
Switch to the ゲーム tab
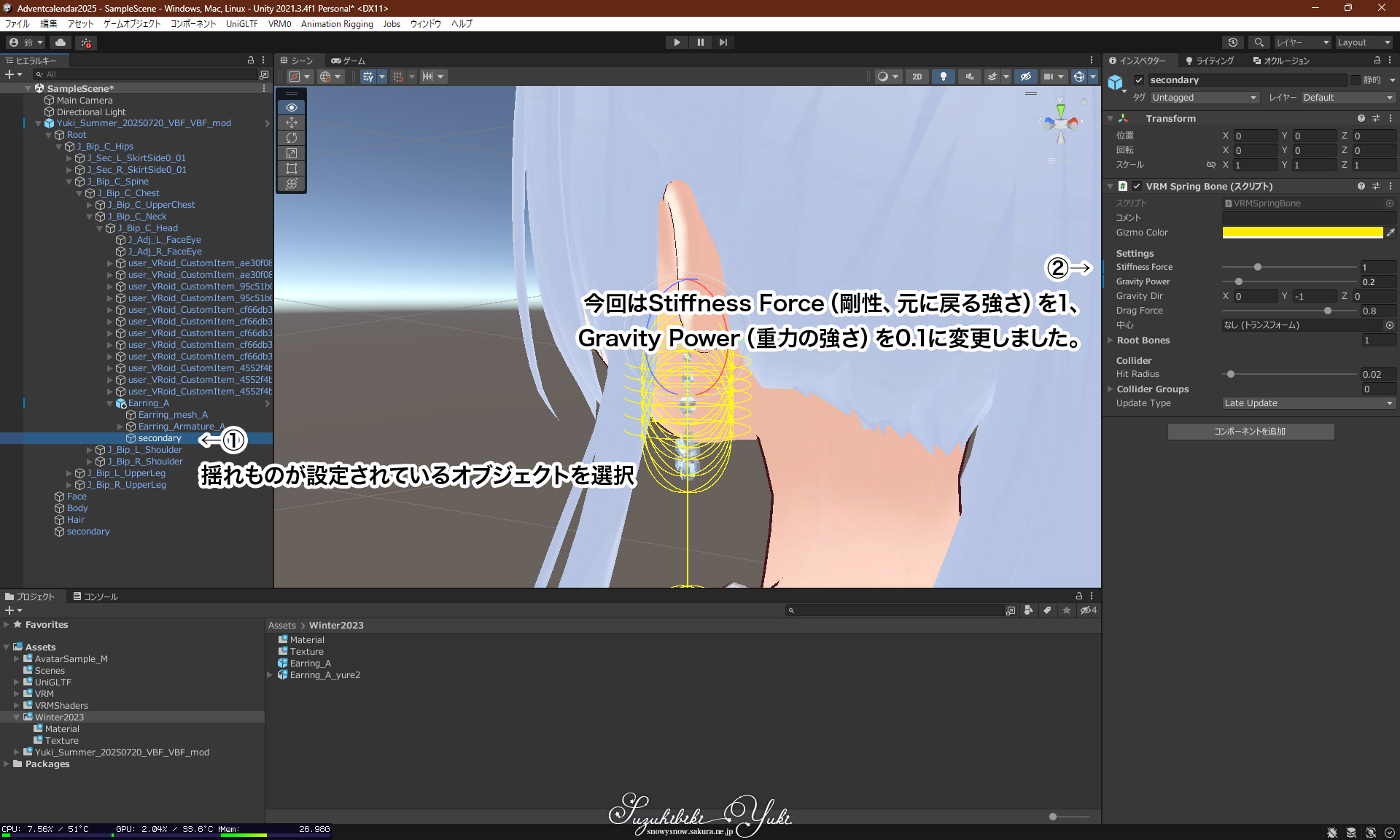348,61
